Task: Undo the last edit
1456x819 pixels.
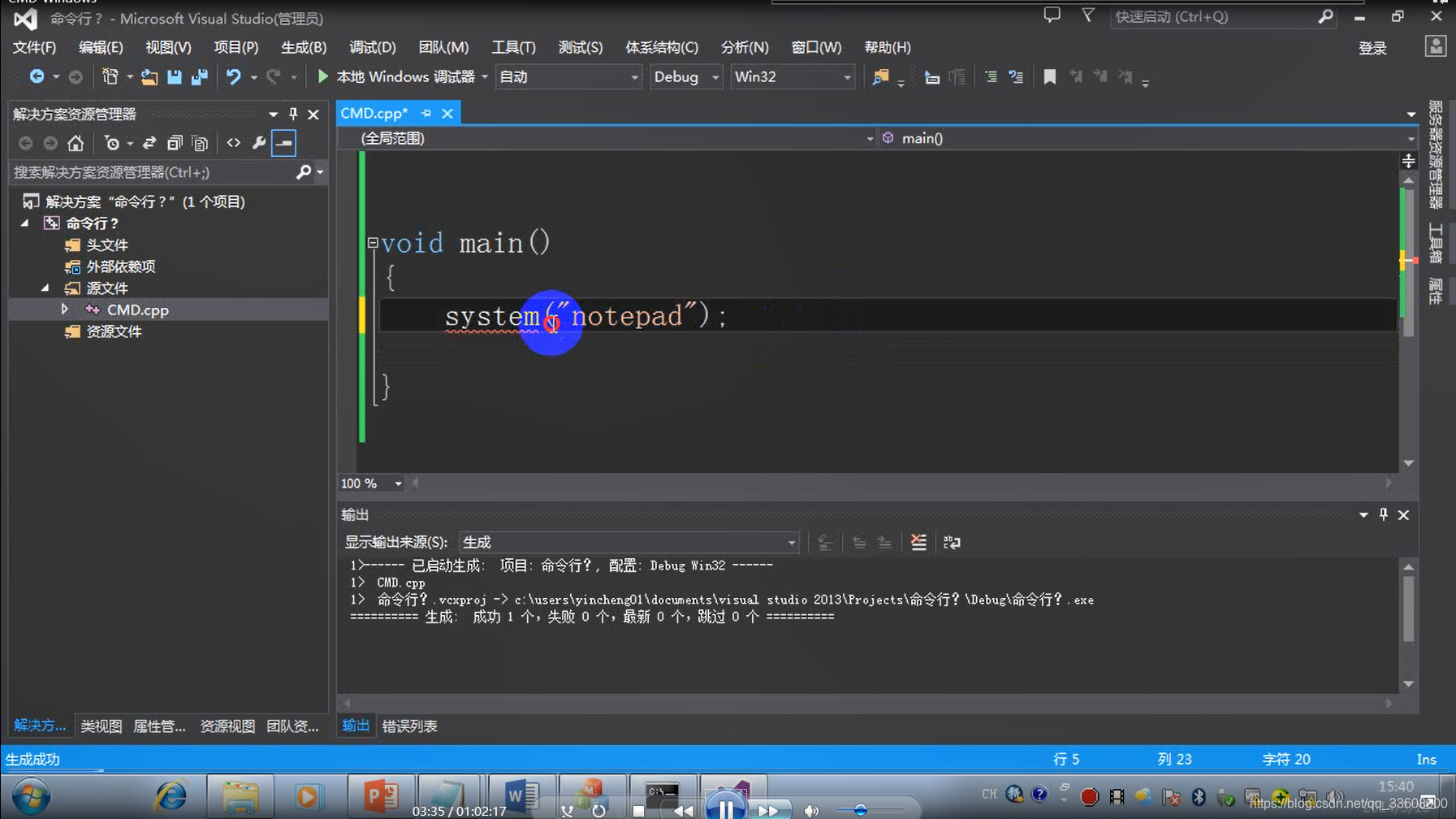Action: tap(233, 76)
